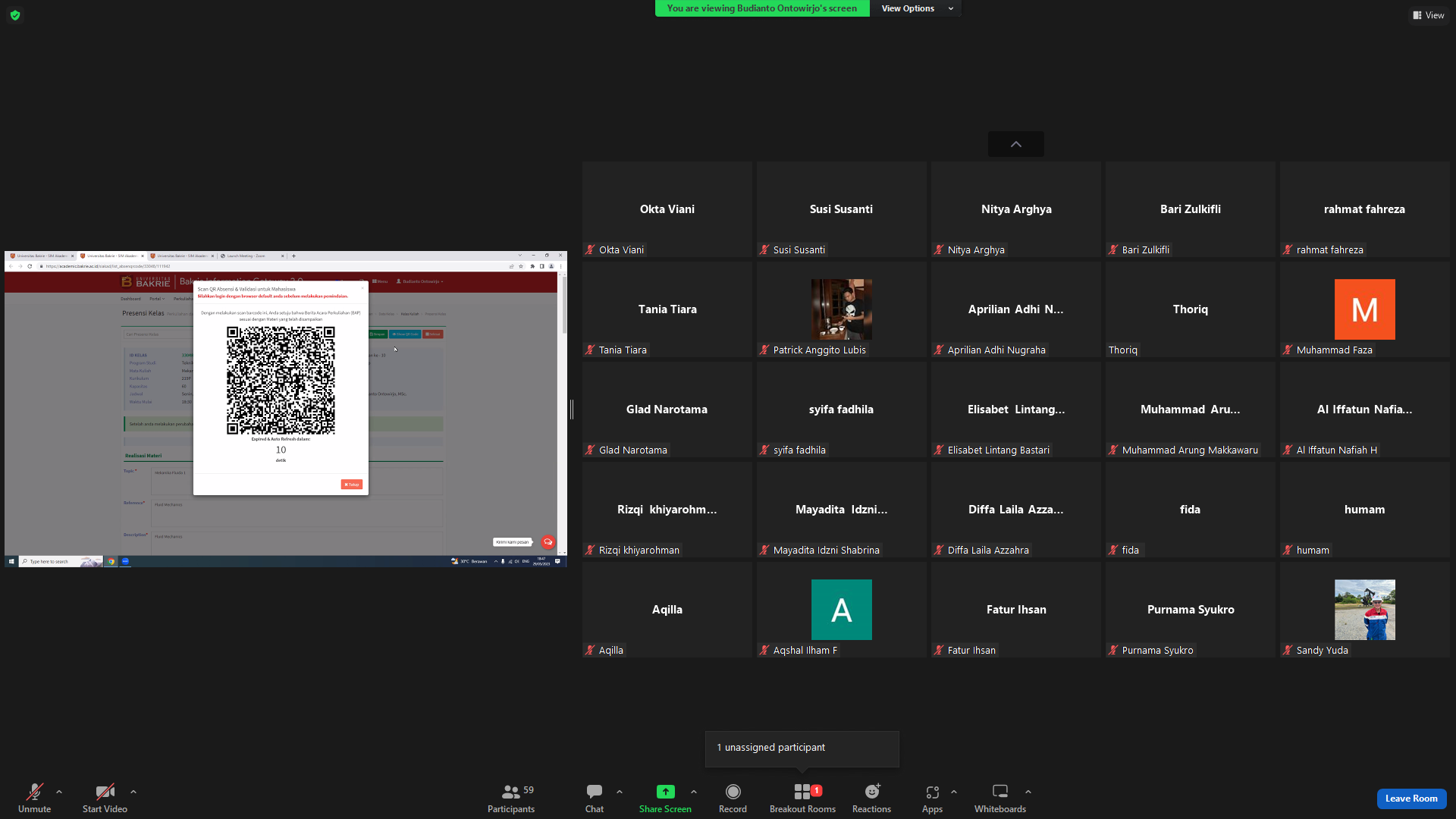Click the Chrome three-dot menu in shared screen
1456x819 pixels.
click(x=560, y=266)
